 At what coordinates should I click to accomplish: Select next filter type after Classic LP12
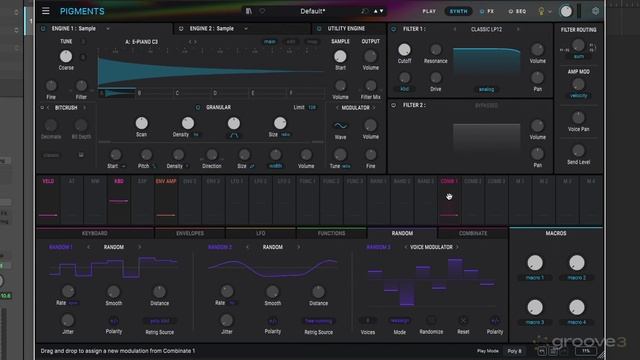pos(518,29)
